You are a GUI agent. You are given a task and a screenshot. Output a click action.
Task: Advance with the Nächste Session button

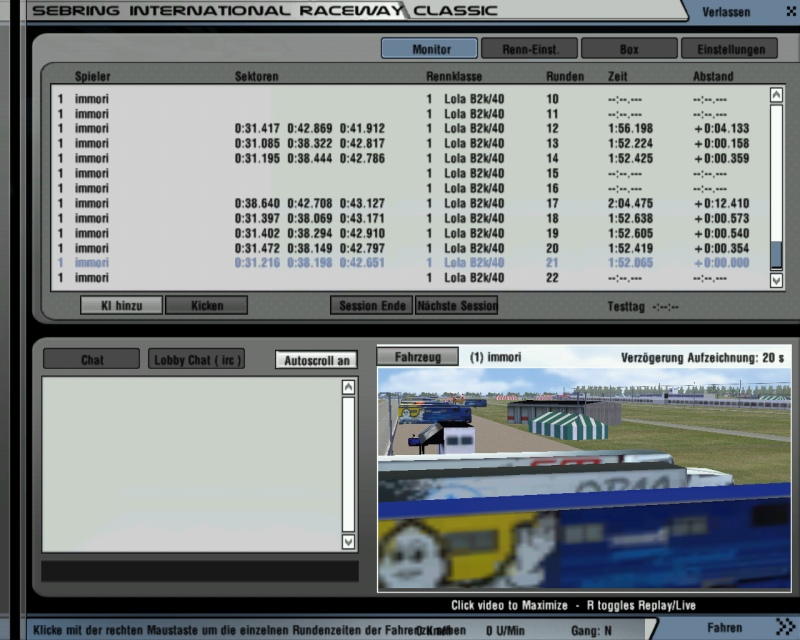(x=456, y=305)
